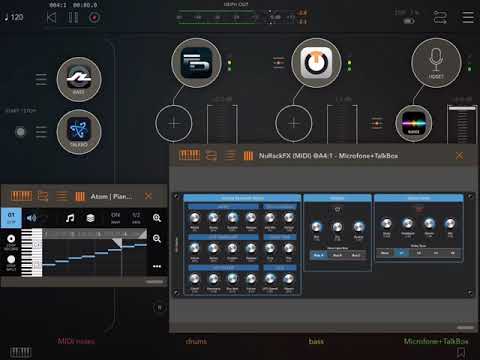480x360 pixels.
Task: Add an effect slot on the bass channel
Action: [x=294, y=123]
